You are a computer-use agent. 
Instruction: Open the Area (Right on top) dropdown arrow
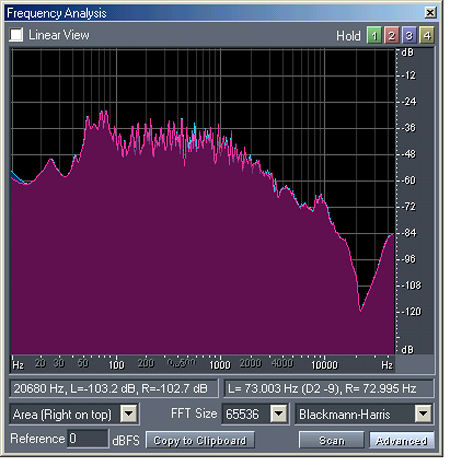click(128, 414)
